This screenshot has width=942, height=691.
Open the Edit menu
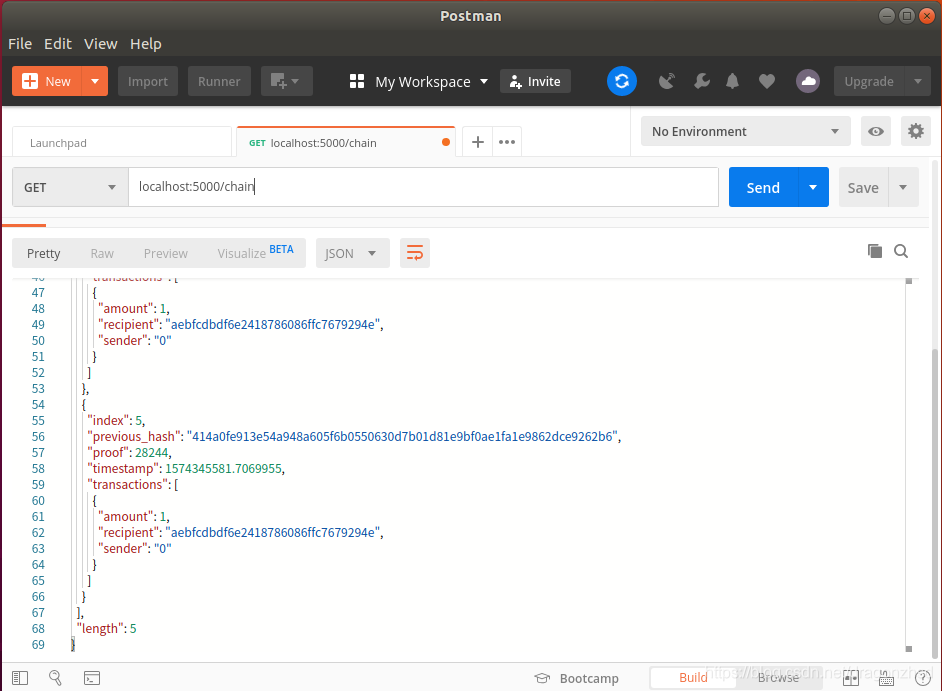(x=58, y=44)
